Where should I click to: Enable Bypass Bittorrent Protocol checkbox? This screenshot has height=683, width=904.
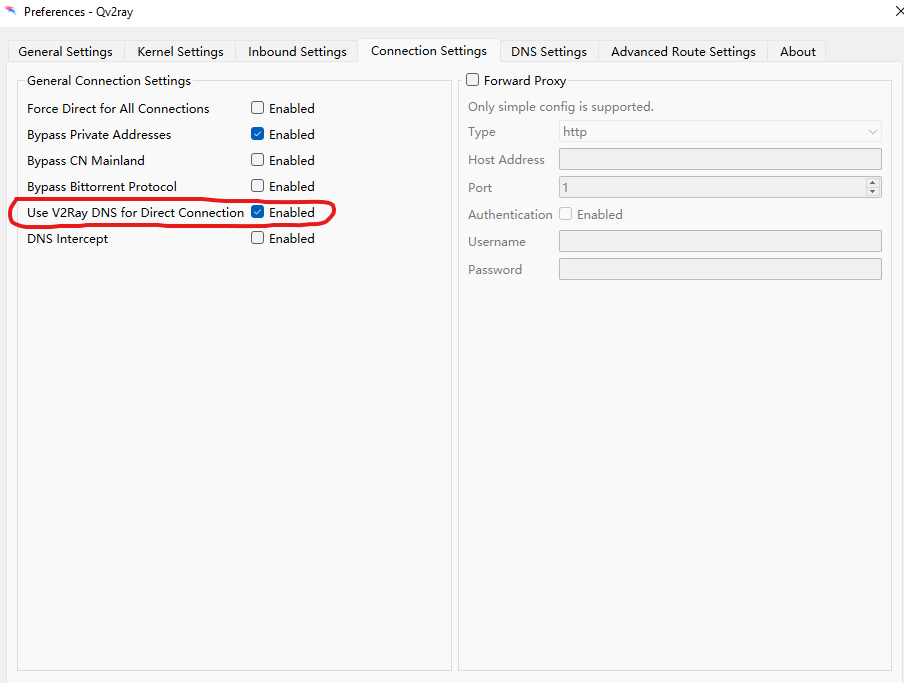pos(258,186)
